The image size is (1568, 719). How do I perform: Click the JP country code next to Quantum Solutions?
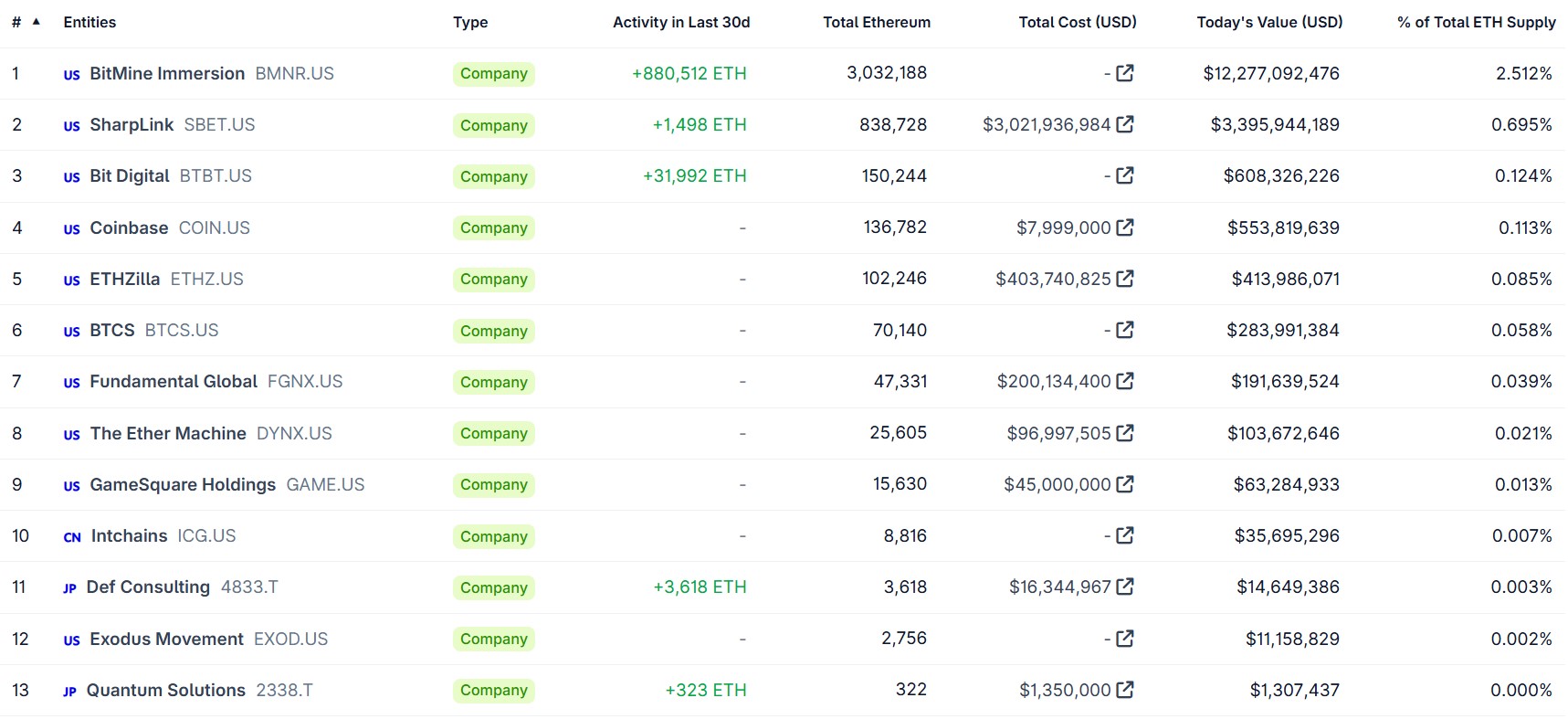(69, 692)
